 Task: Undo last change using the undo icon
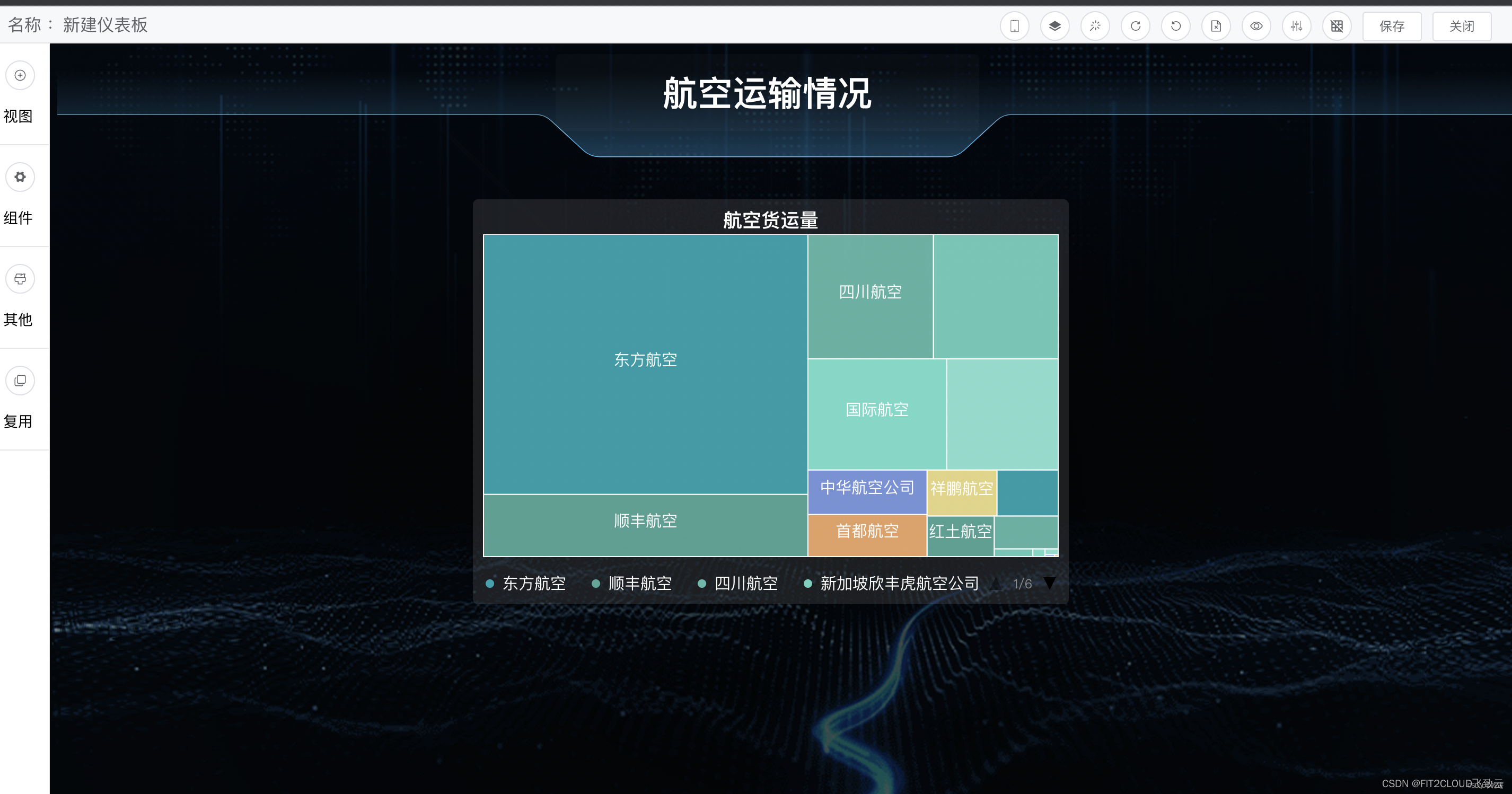coord(1176,26)
